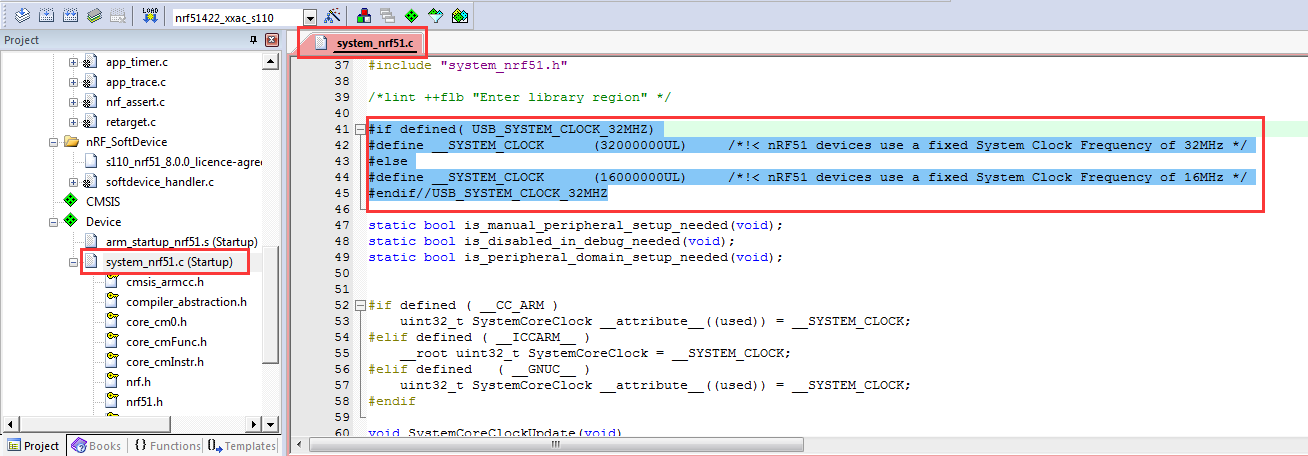Select the nRF_SoftDevice folder
Viewport: 1308px width, 456px height.
pyautogui.click(x=127, y=142)
